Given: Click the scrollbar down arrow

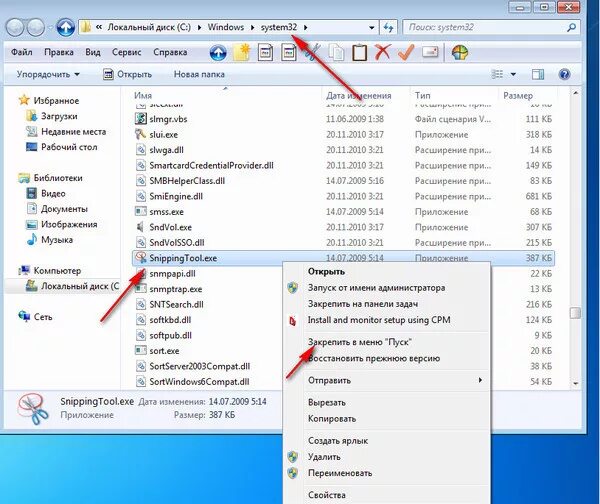Looking at the screenshot, I should point(576,383).
